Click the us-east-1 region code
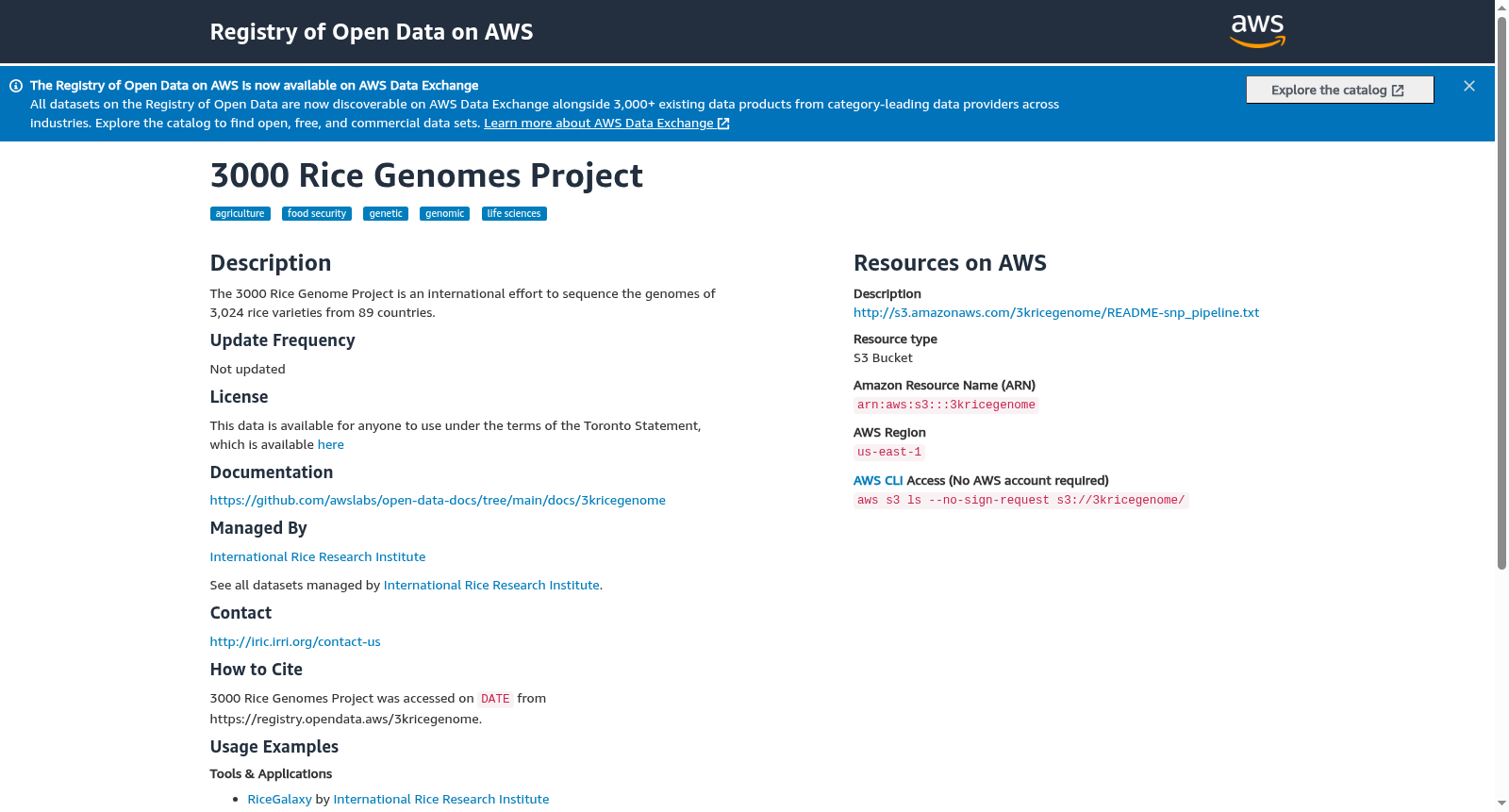This screenshot has width=1509, height=812. click(x=889, y=453)
